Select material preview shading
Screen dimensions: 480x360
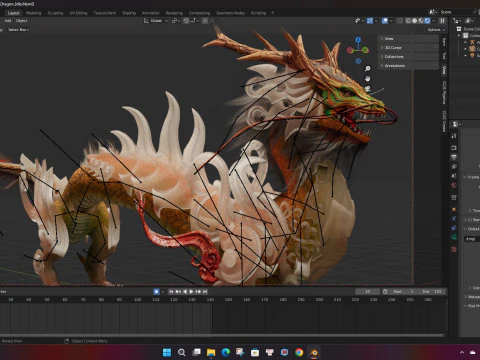click(x=421, y=21)
